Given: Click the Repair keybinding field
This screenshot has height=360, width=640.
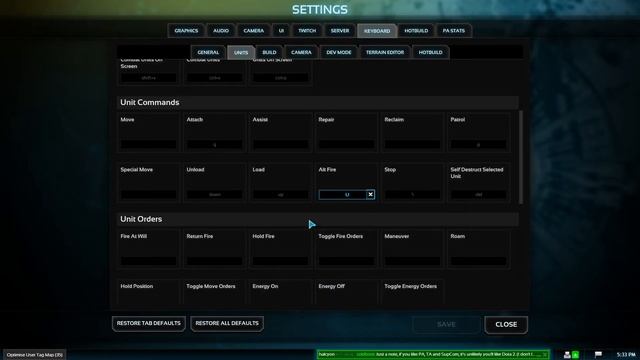Looking at the screenshot, I should (x=347, y=144).
